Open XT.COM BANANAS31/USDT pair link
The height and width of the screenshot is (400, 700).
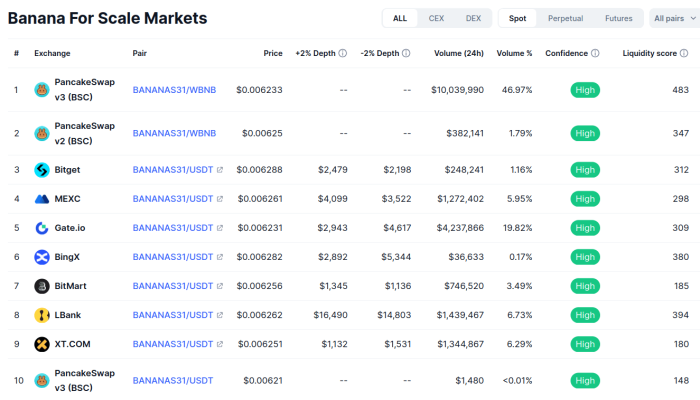(x=173, y=344)
